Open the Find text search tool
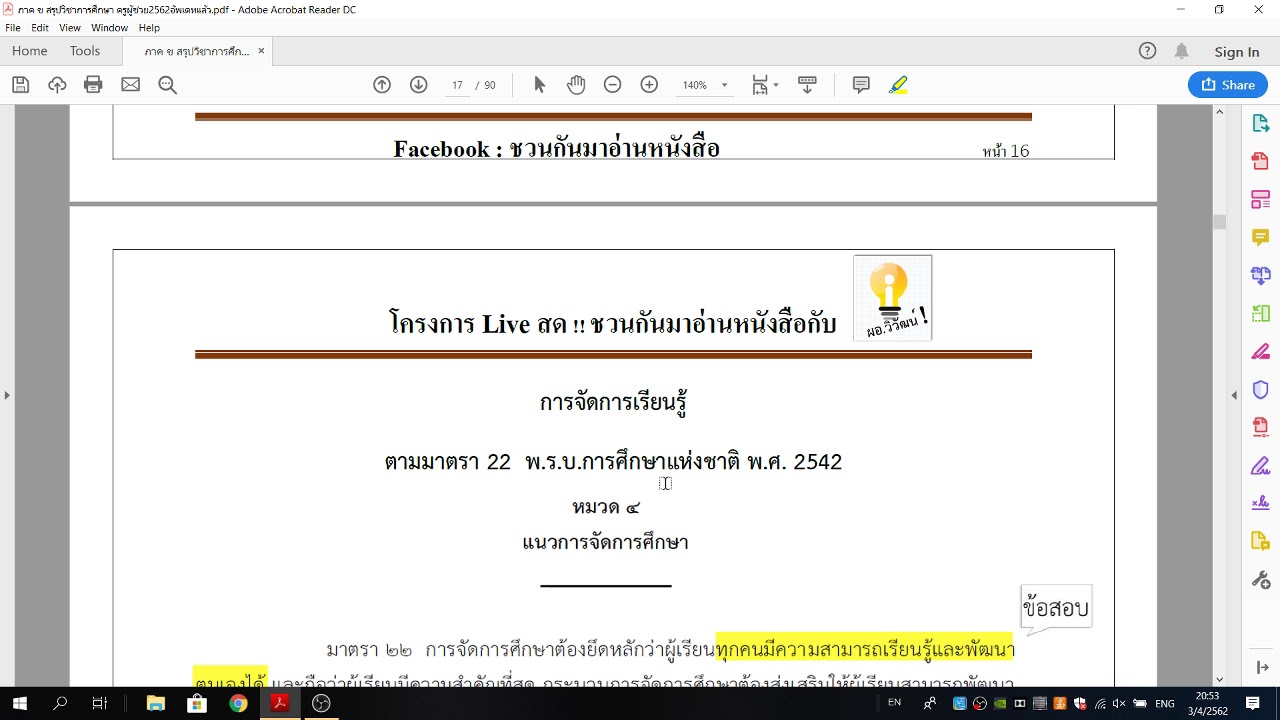This screenshot has width=1280, height=720. 167,85
